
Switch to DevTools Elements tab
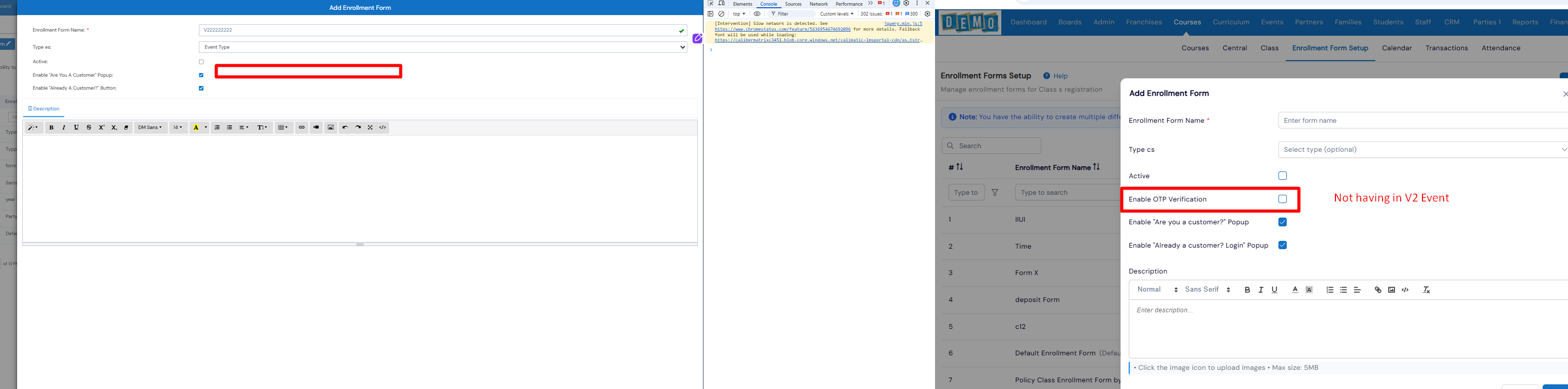(x=742, y=4)
